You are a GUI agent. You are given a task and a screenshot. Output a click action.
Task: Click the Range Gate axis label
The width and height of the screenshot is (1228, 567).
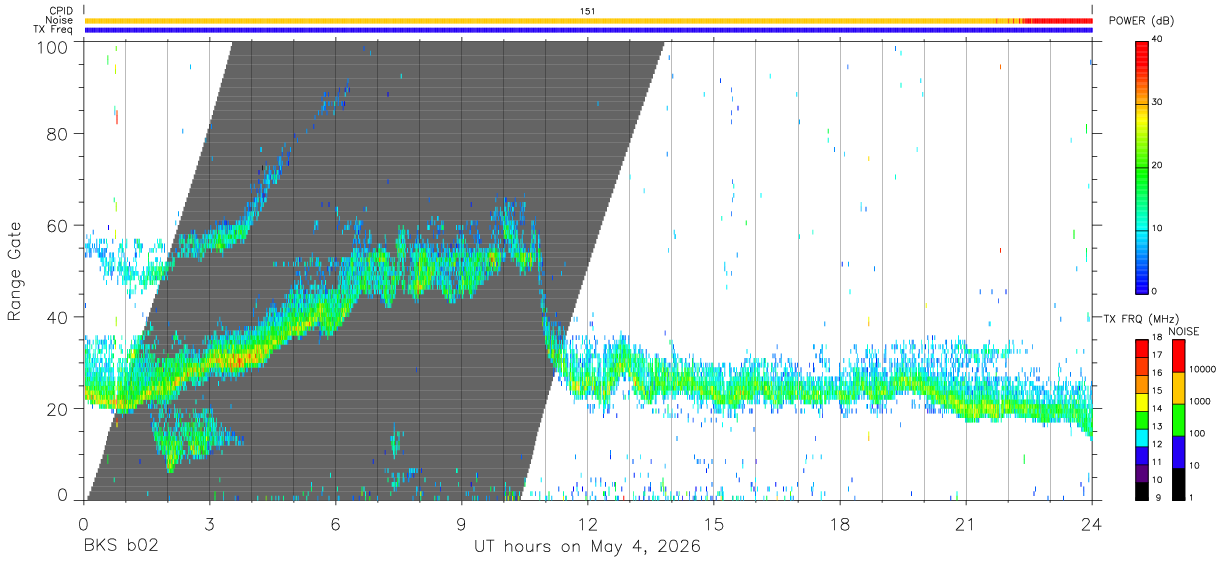coord(14,272)
